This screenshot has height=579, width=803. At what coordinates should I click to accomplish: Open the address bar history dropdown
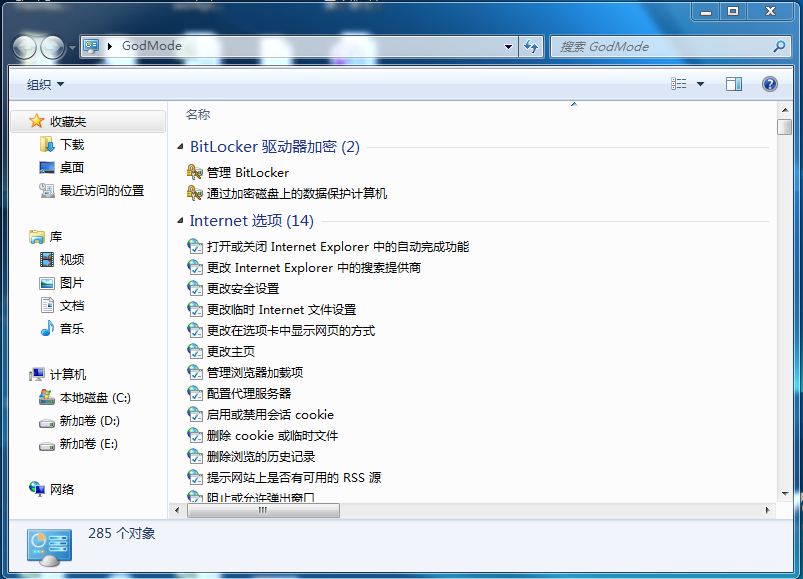coord(508,47)
